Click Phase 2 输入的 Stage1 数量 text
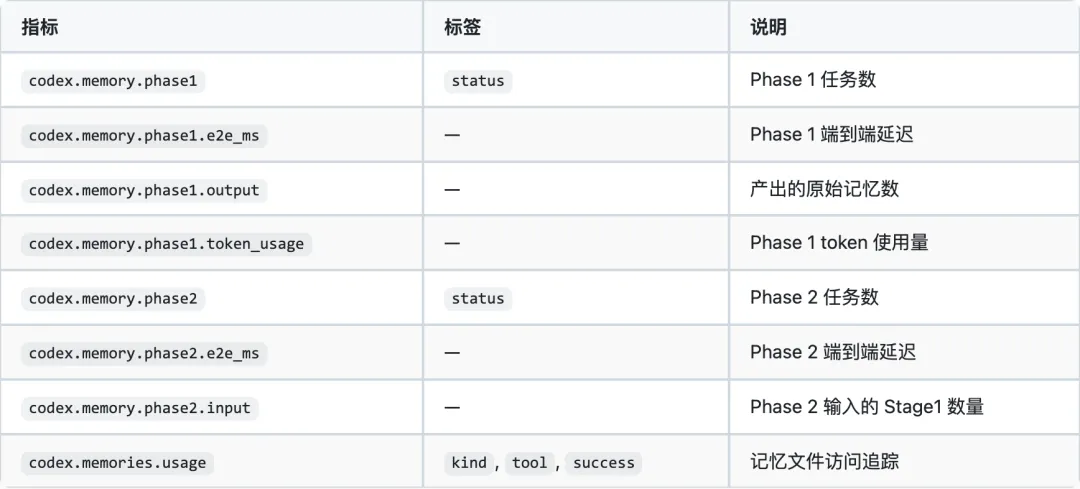This screenshot has width=1080, height=489. point(866,406)
